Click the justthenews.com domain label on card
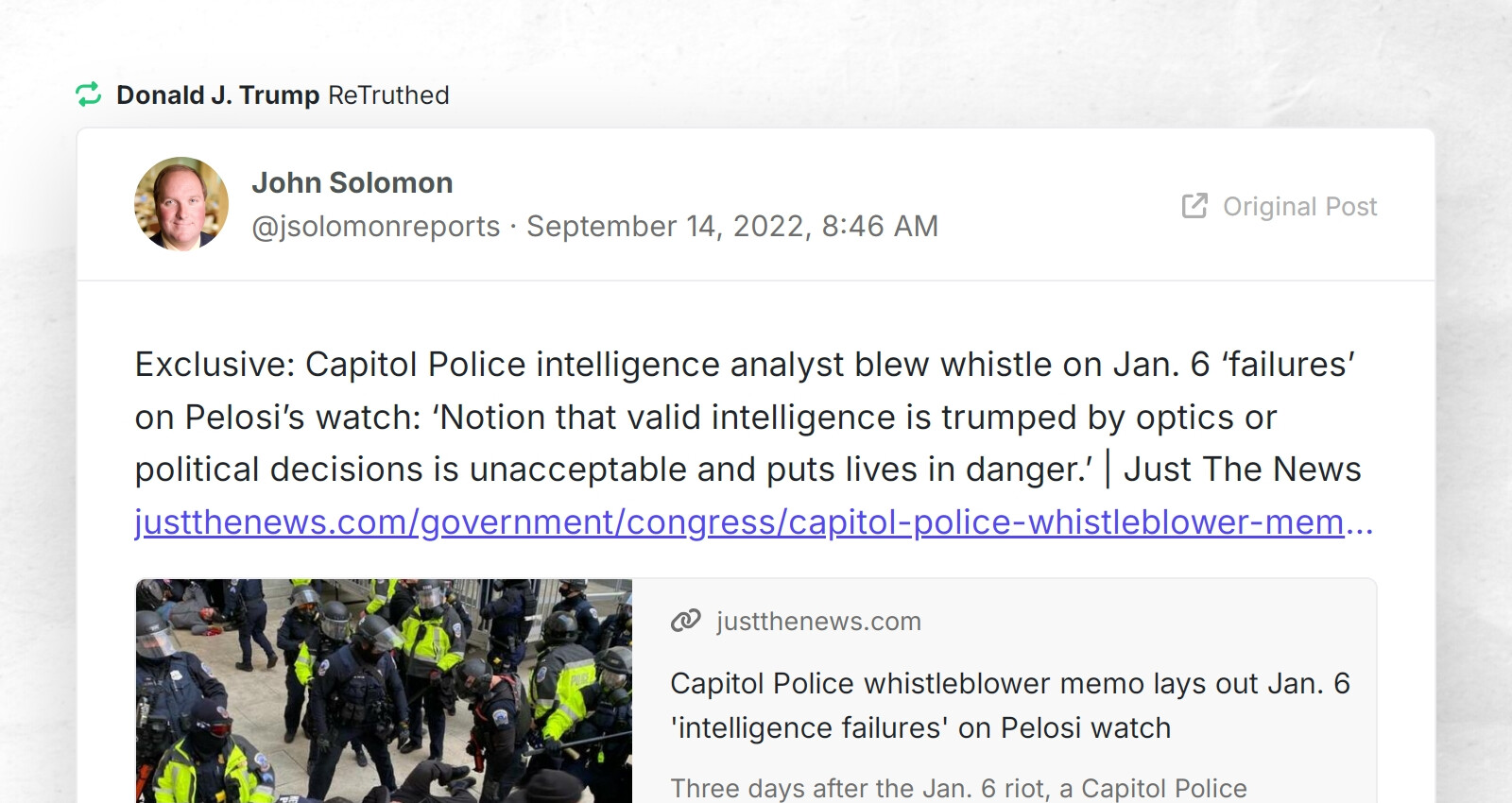The width and height of the screenshot is (1512, 803). click(818, 622)
